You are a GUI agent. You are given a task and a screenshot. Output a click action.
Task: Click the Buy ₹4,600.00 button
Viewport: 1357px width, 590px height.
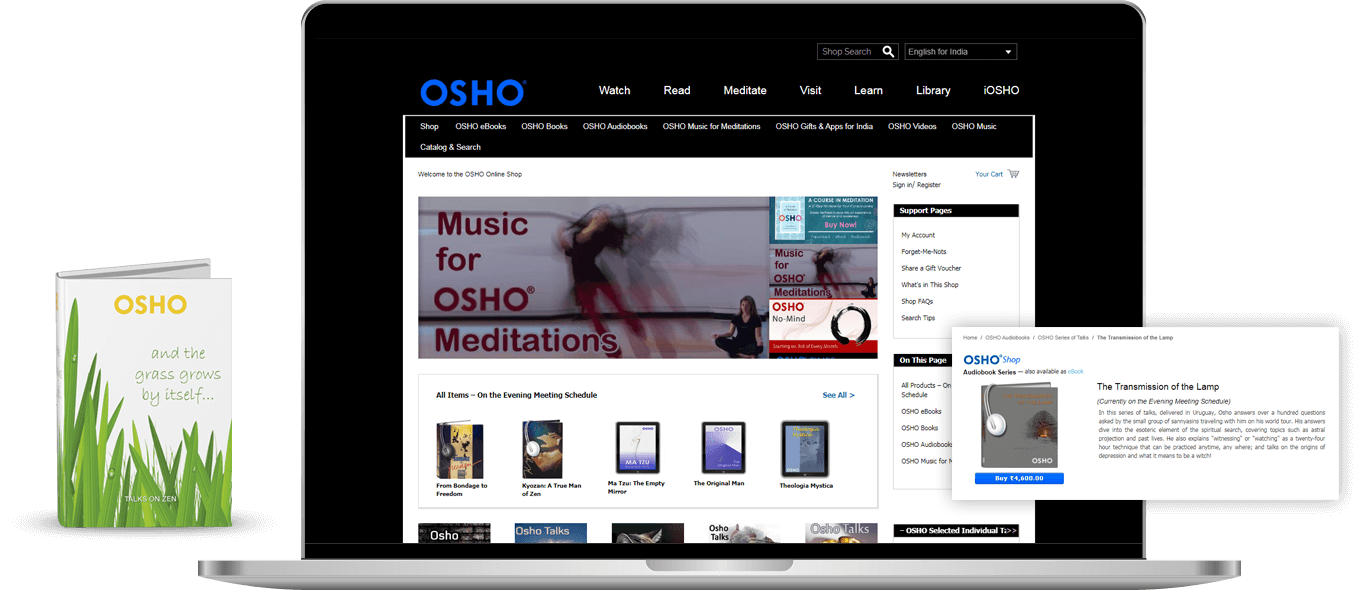tap(1019, 478)
